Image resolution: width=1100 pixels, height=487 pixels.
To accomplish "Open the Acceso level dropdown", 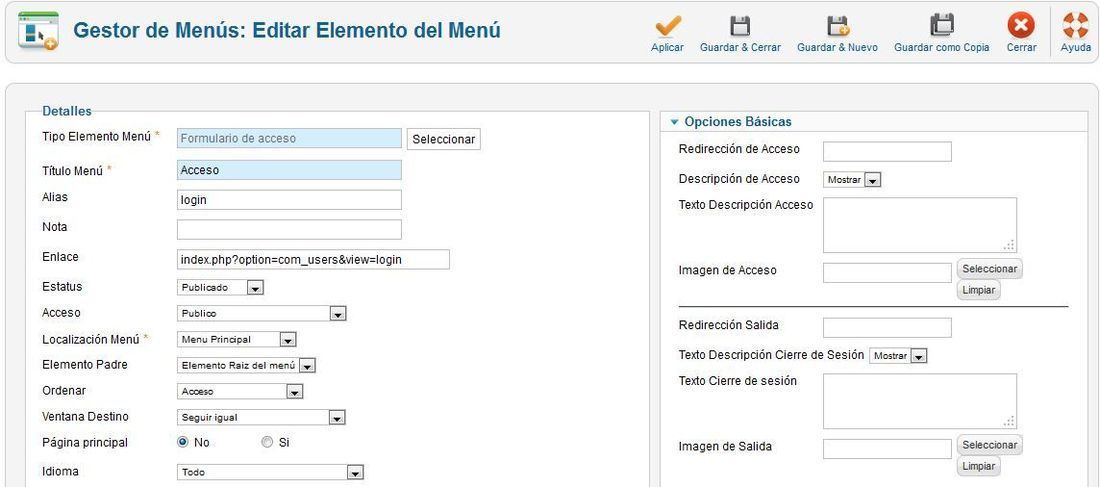I will [x=262, y=314].
